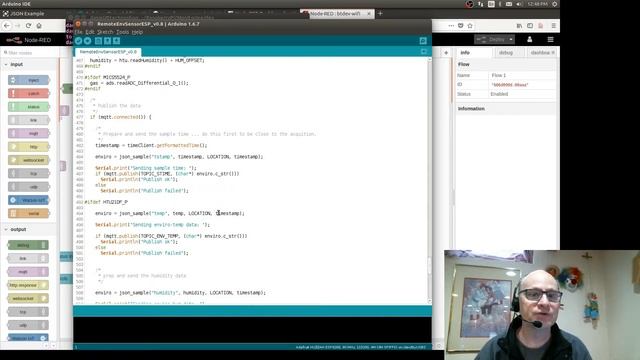This screenshot has height=360, width=640.
Task: Open the Arduino tab options dropdown arrow
Action: tap(424, 52)
